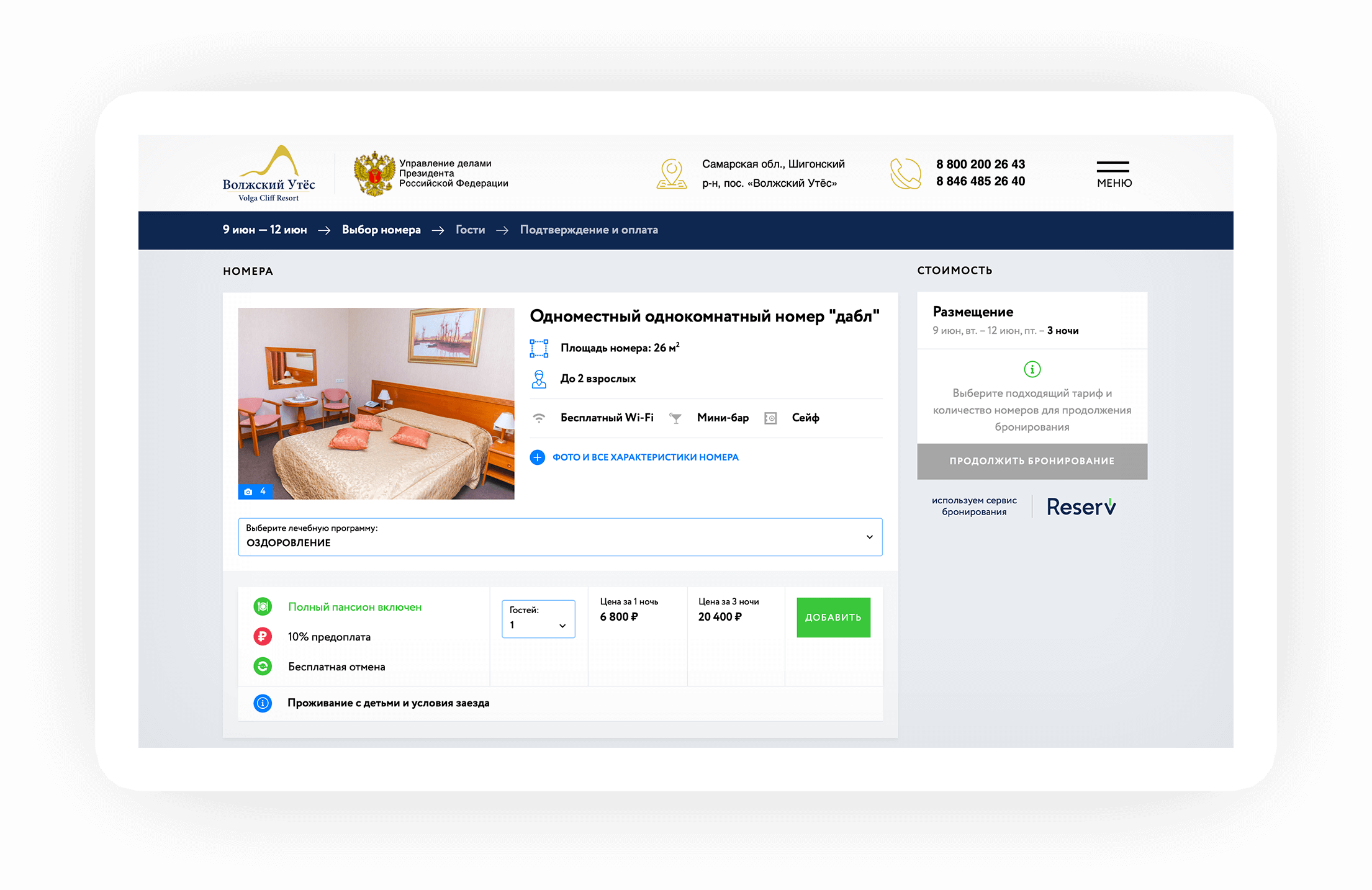Call phone number 8 800 200 26 43
This screenshot has height=890, width=1372.
pos(980,164)
